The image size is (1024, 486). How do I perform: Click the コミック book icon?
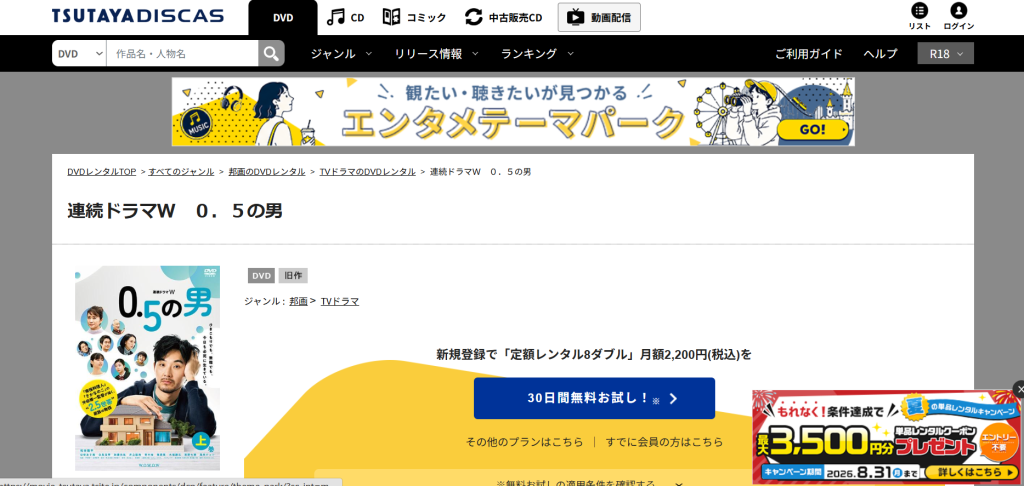(391, 18)
